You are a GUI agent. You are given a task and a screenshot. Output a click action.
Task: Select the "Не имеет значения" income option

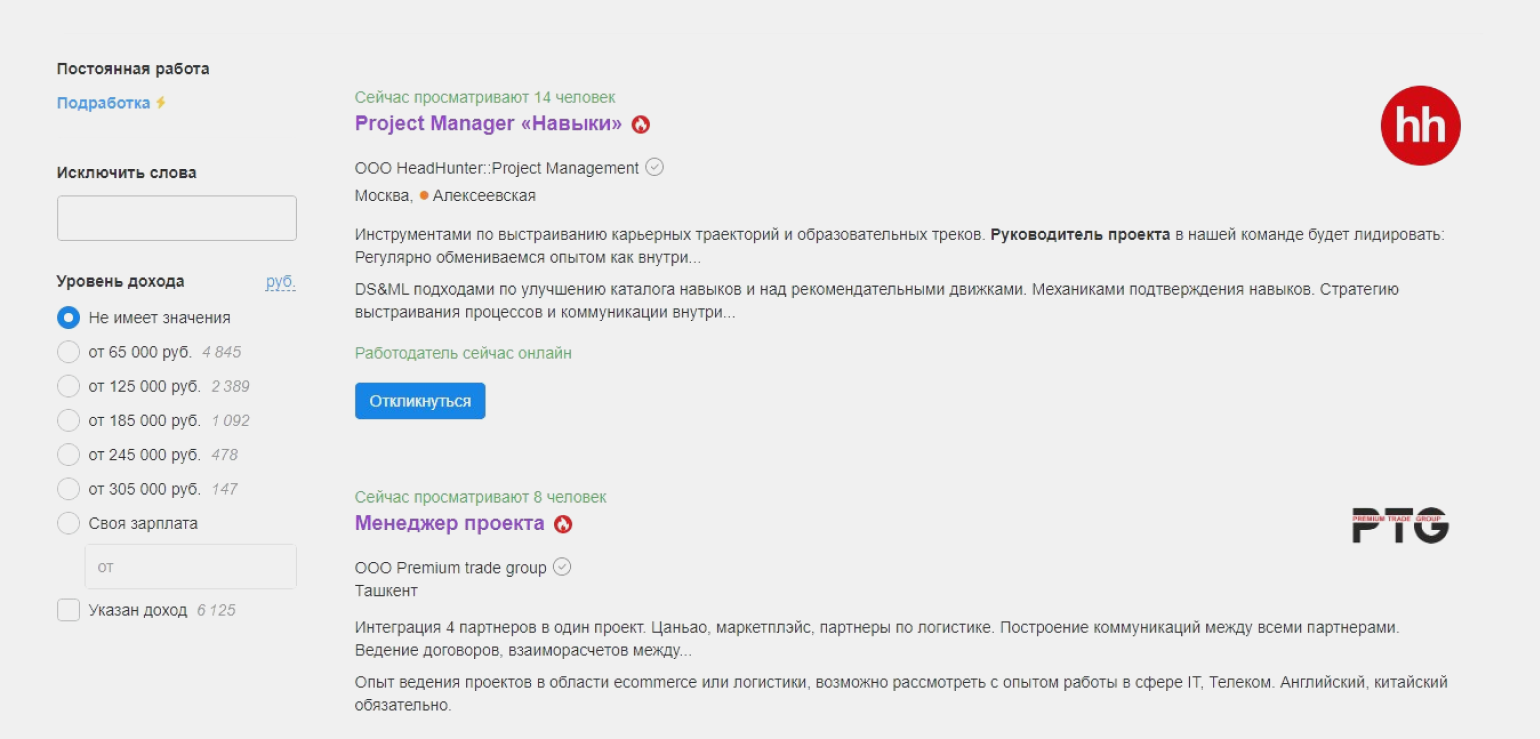tap(68, 318)
